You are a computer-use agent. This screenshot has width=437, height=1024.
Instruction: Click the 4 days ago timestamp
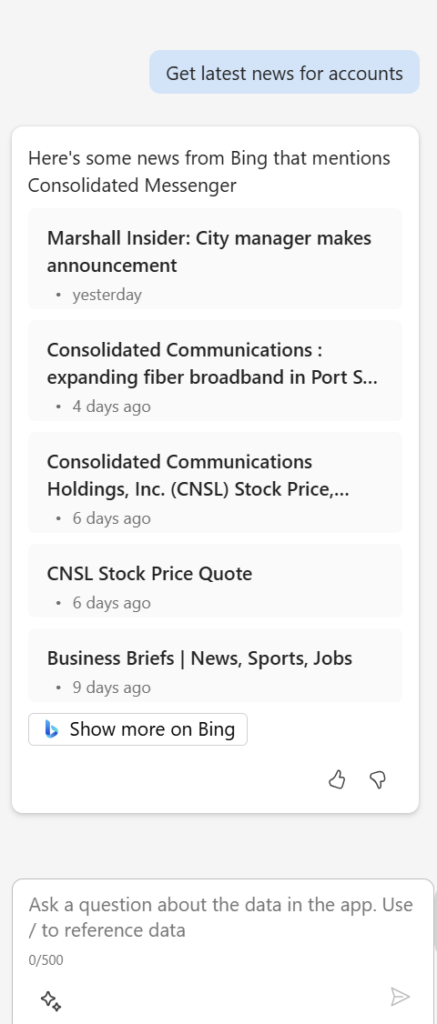pyautogui.click(x=111, y=406)
